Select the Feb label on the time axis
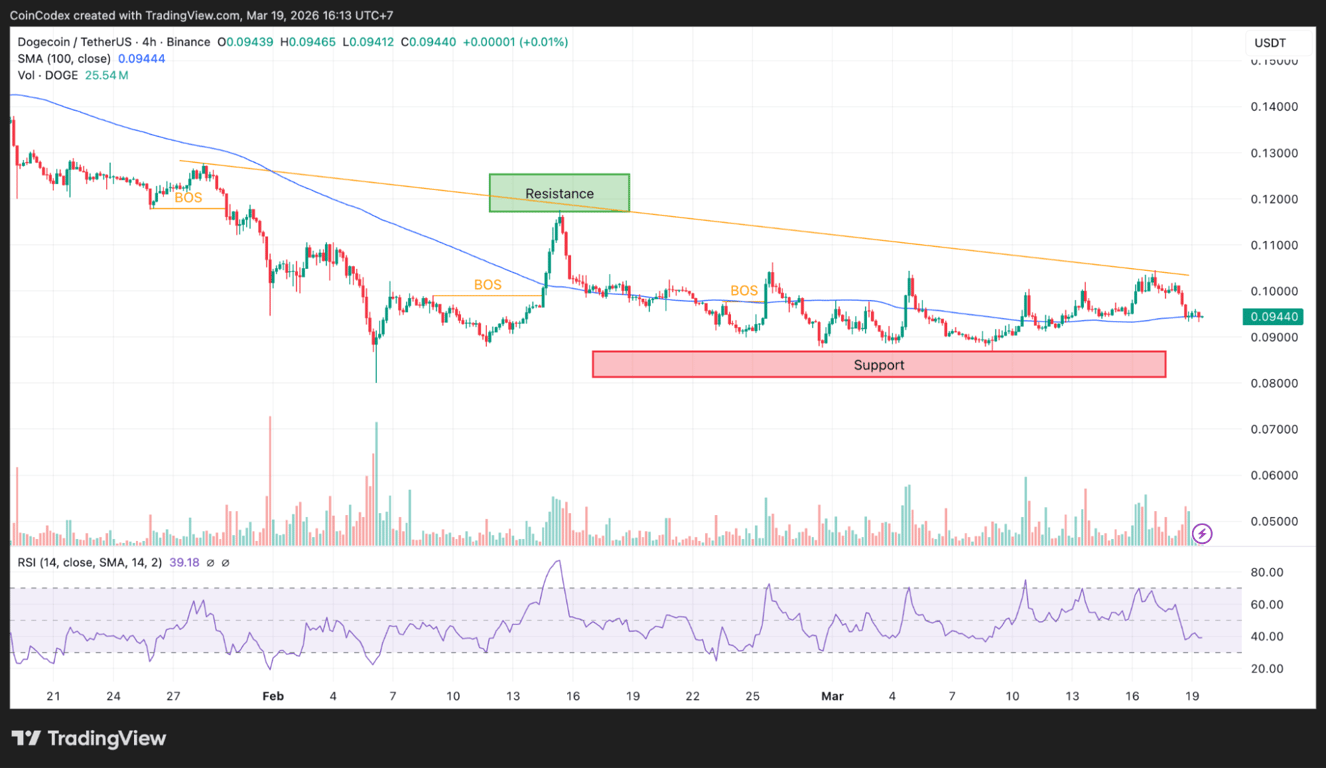Viewport: 1326px width, 768px height. (272, 695)
